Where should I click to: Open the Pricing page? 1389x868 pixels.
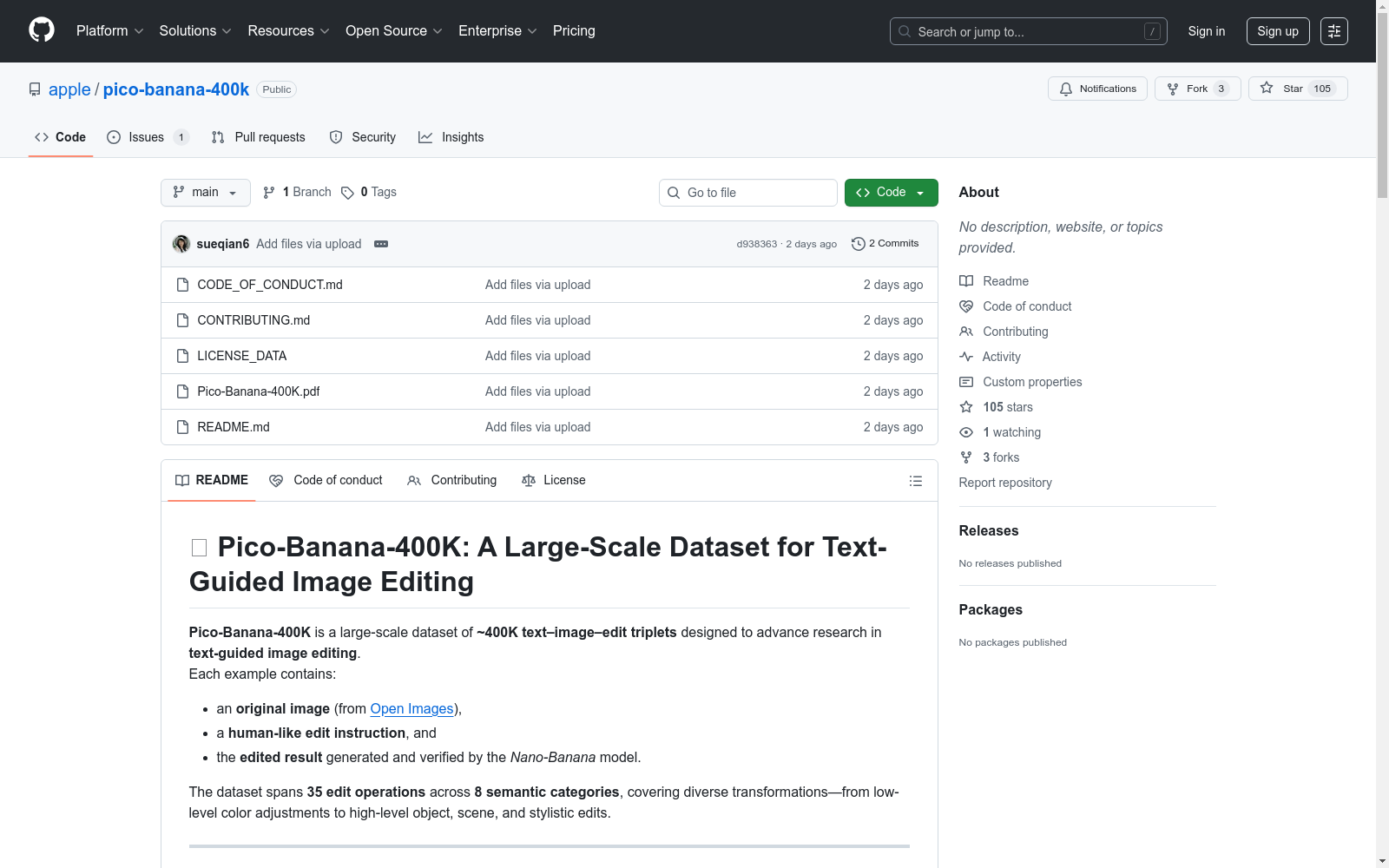[574, 30]
